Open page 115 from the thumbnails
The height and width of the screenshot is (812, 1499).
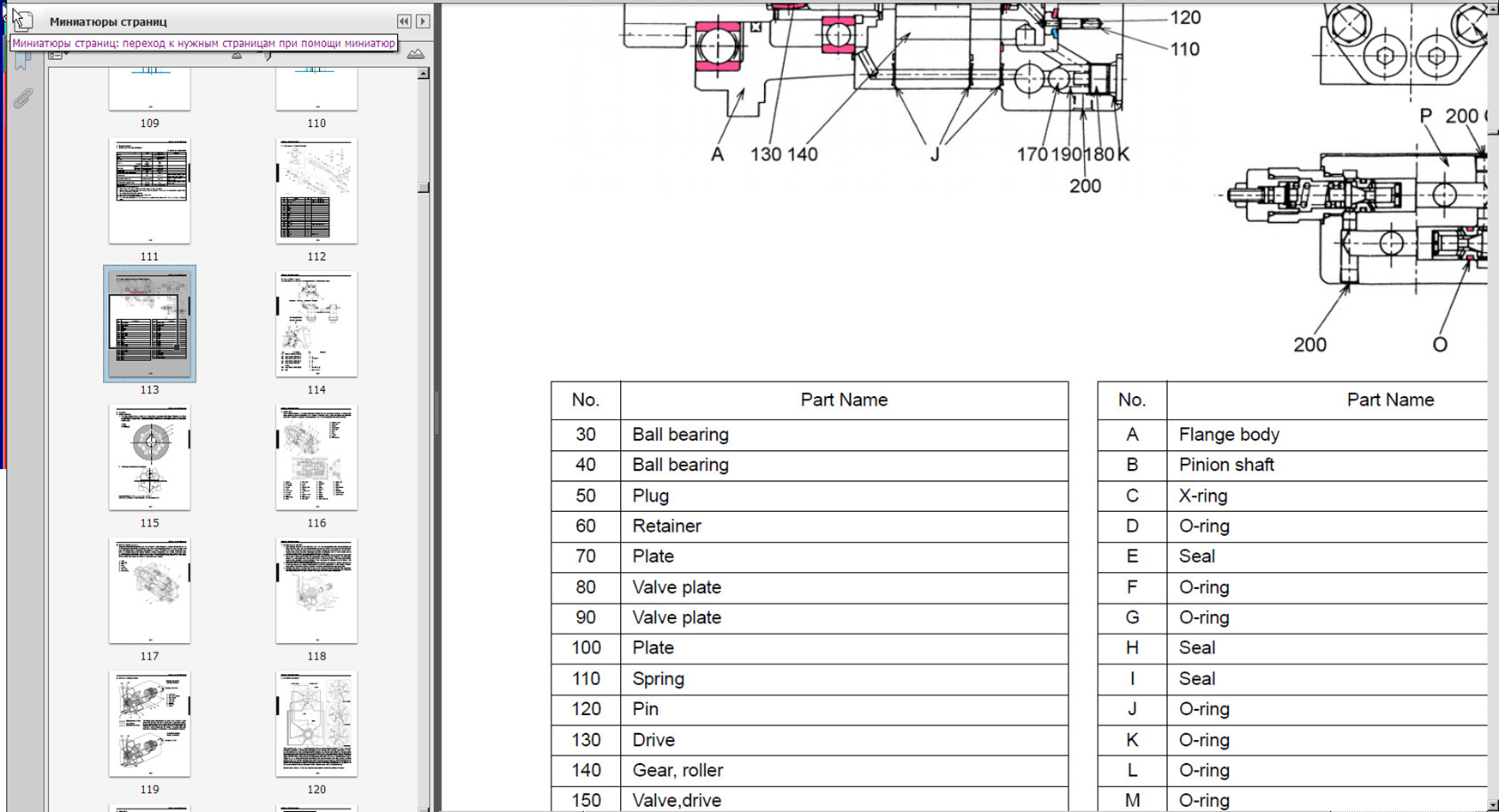click(x=149, y=458)
